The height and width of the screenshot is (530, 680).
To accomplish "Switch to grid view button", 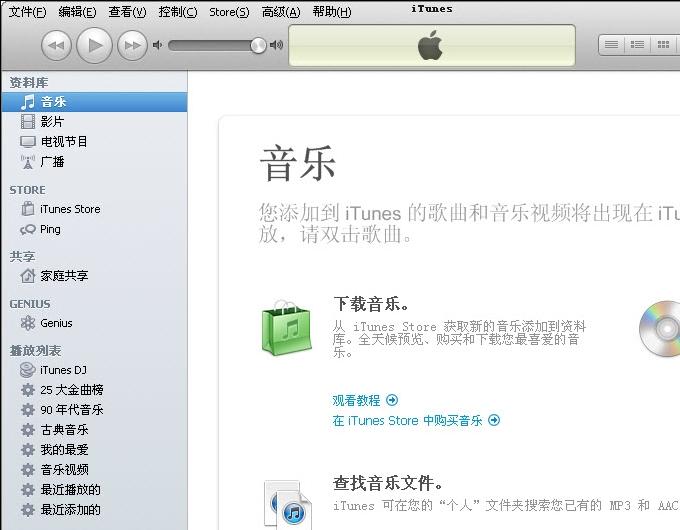I will [x=662, y=45].
